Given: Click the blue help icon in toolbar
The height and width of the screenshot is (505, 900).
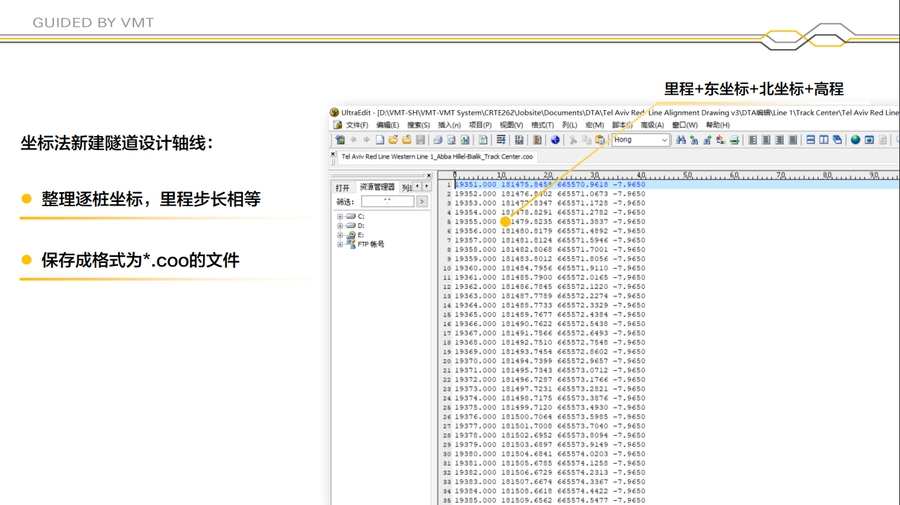Looking at the screenshot, I should (x=555, y=140).
